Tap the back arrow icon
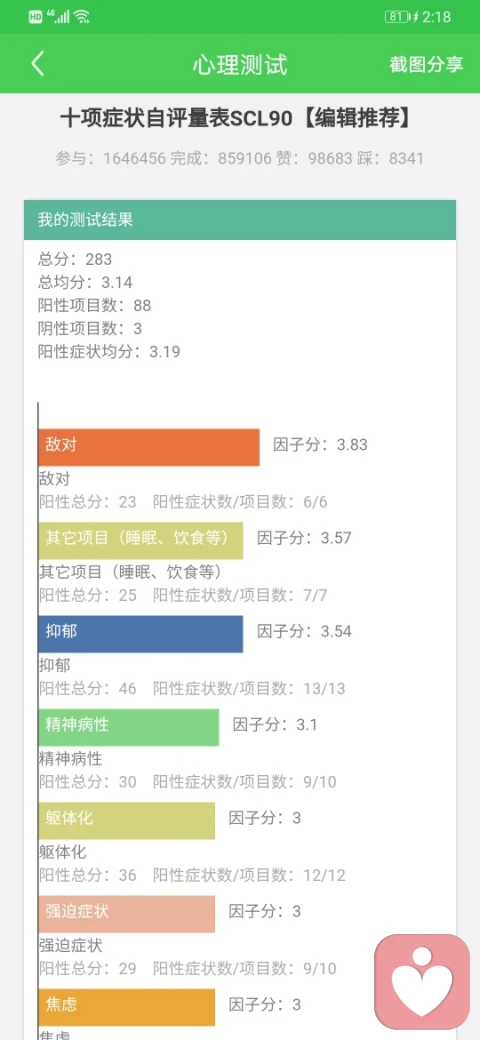This screenshot has width=480, height=1040. coord(38,64)
